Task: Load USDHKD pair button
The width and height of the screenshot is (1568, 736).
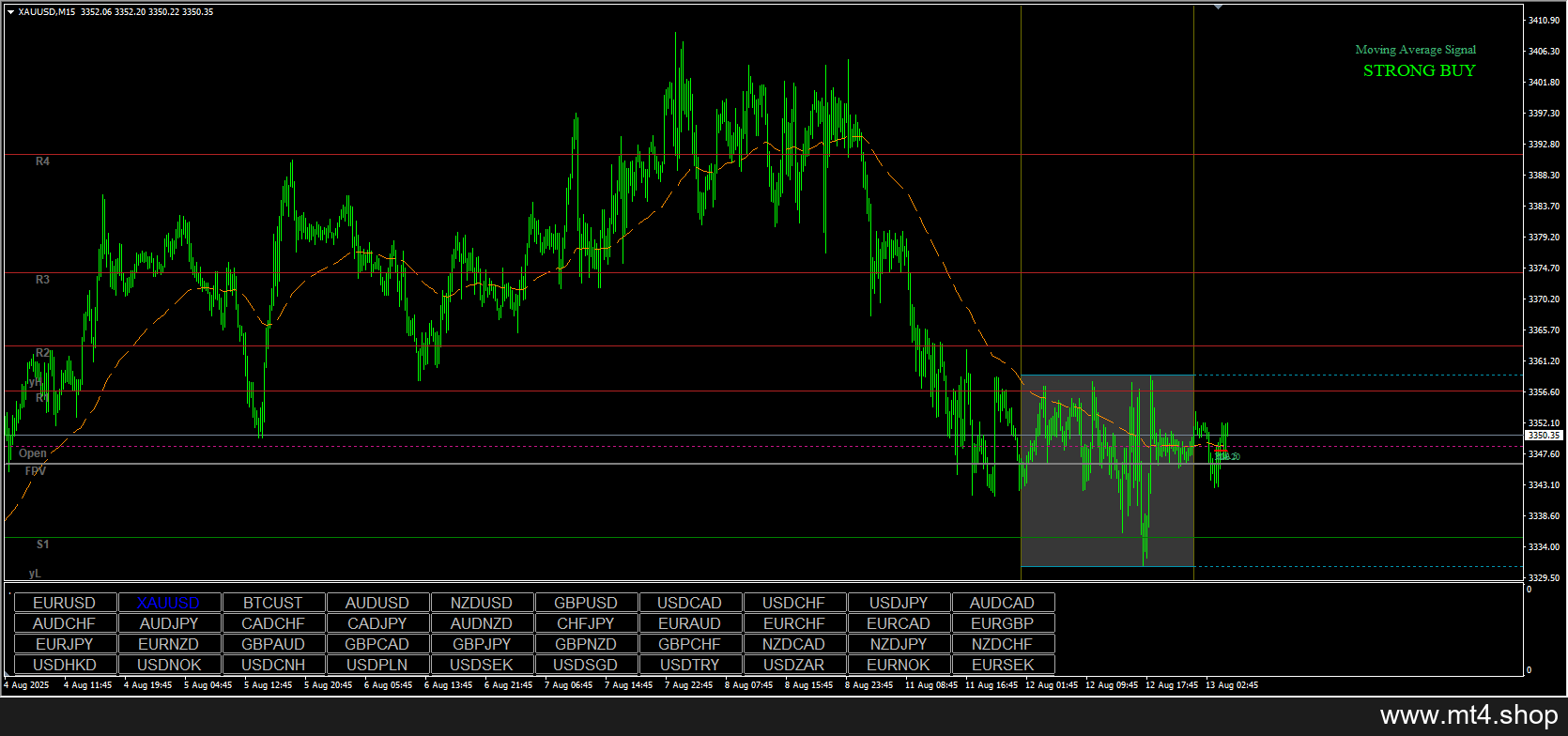Action: (x=65, y=665)
